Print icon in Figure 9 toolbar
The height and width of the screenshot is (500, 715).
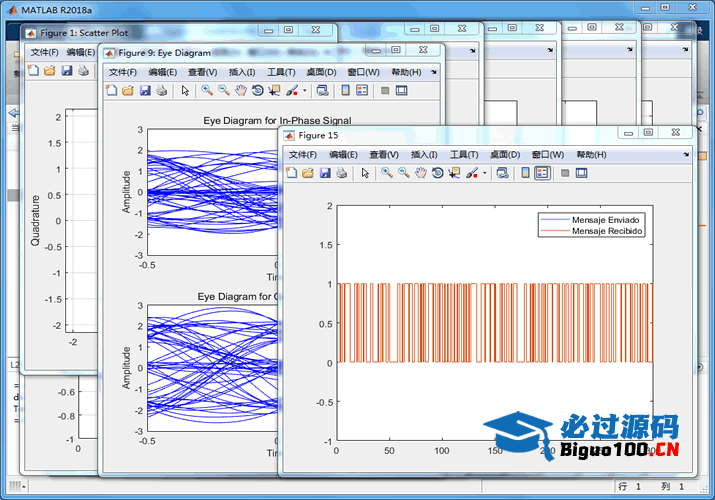[162, 91]
